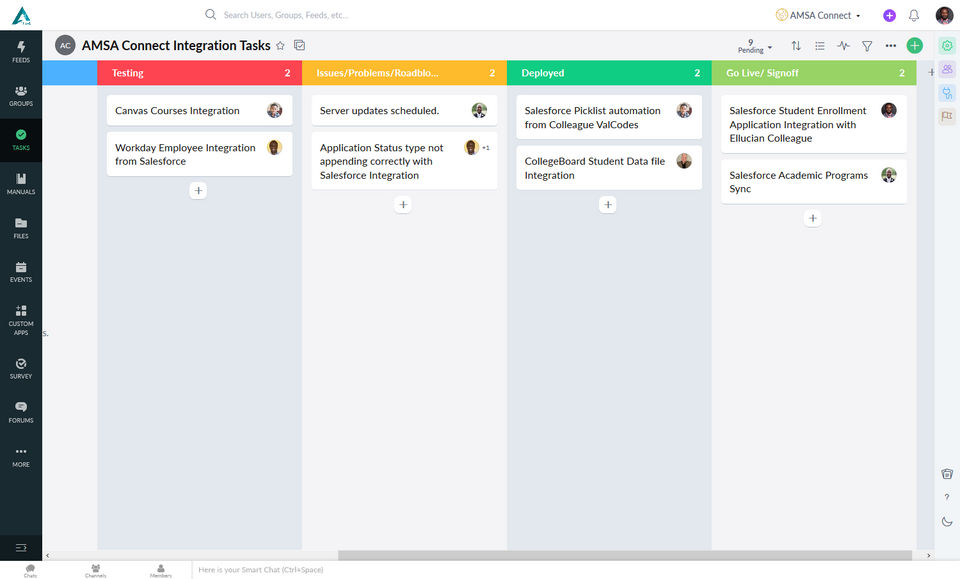Open the Events sidebar section
Screen dimensions: 960x579
click(x=21, y=272)
